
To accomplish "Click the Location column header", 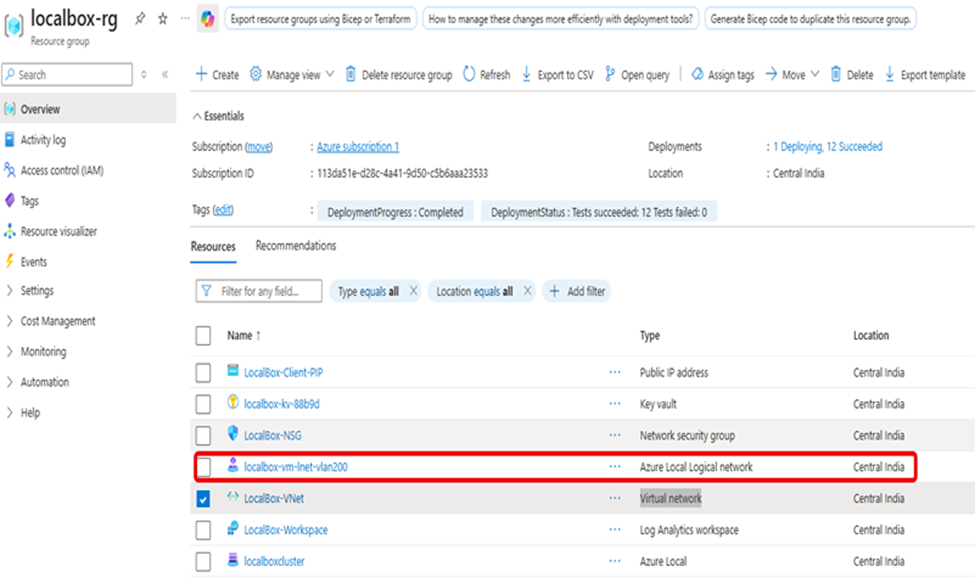I will click(x=871, y=336).
